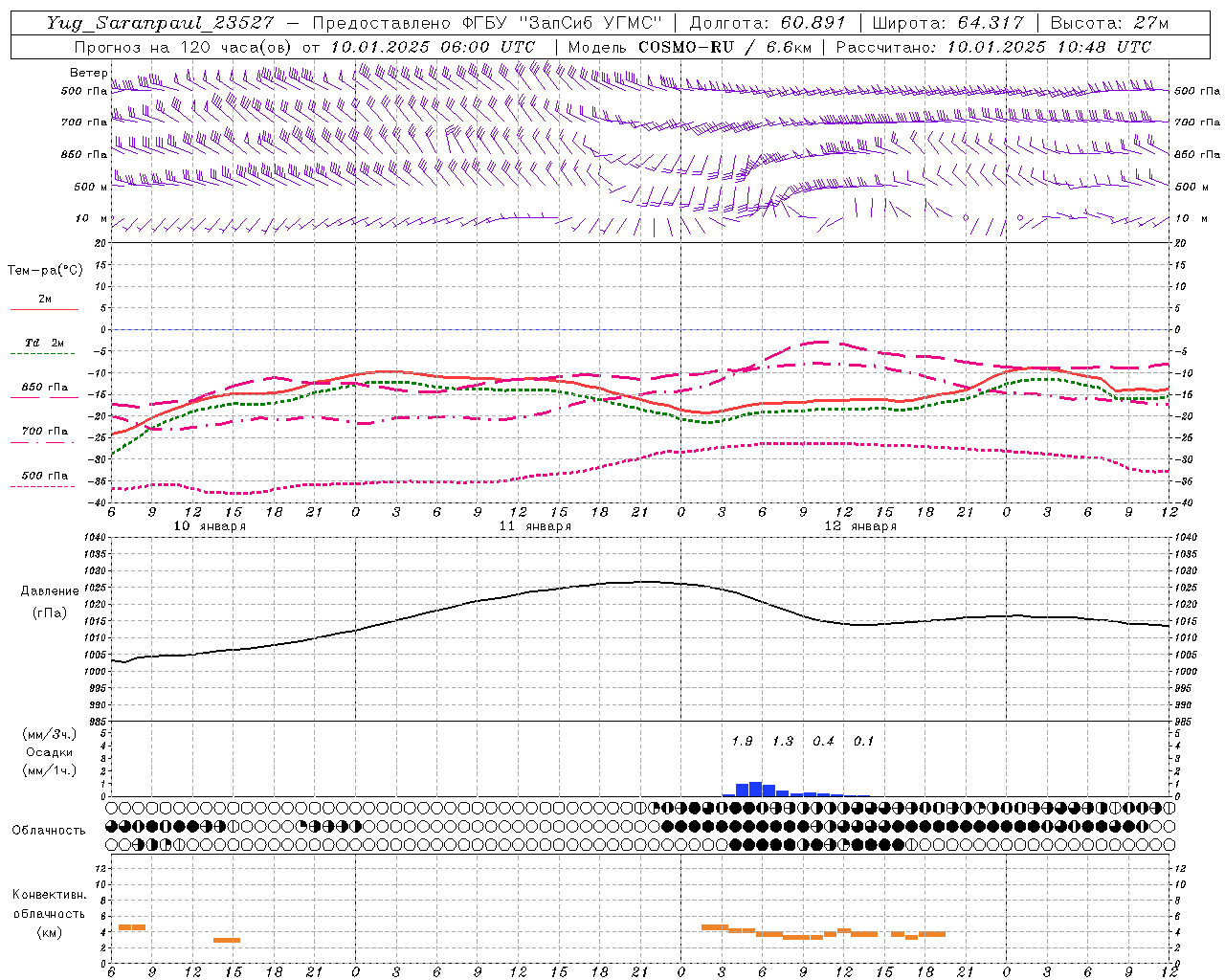
Task: Click the precipitation value '1.9'
Action: (x=742, y=742)
